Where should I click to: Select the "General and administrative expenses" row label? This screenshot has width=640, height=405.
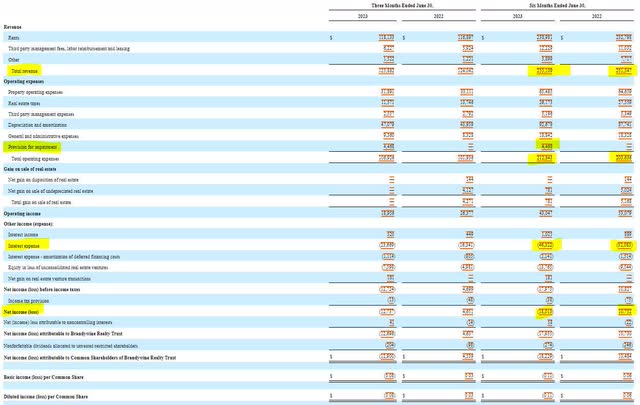[x=43, y=136]
